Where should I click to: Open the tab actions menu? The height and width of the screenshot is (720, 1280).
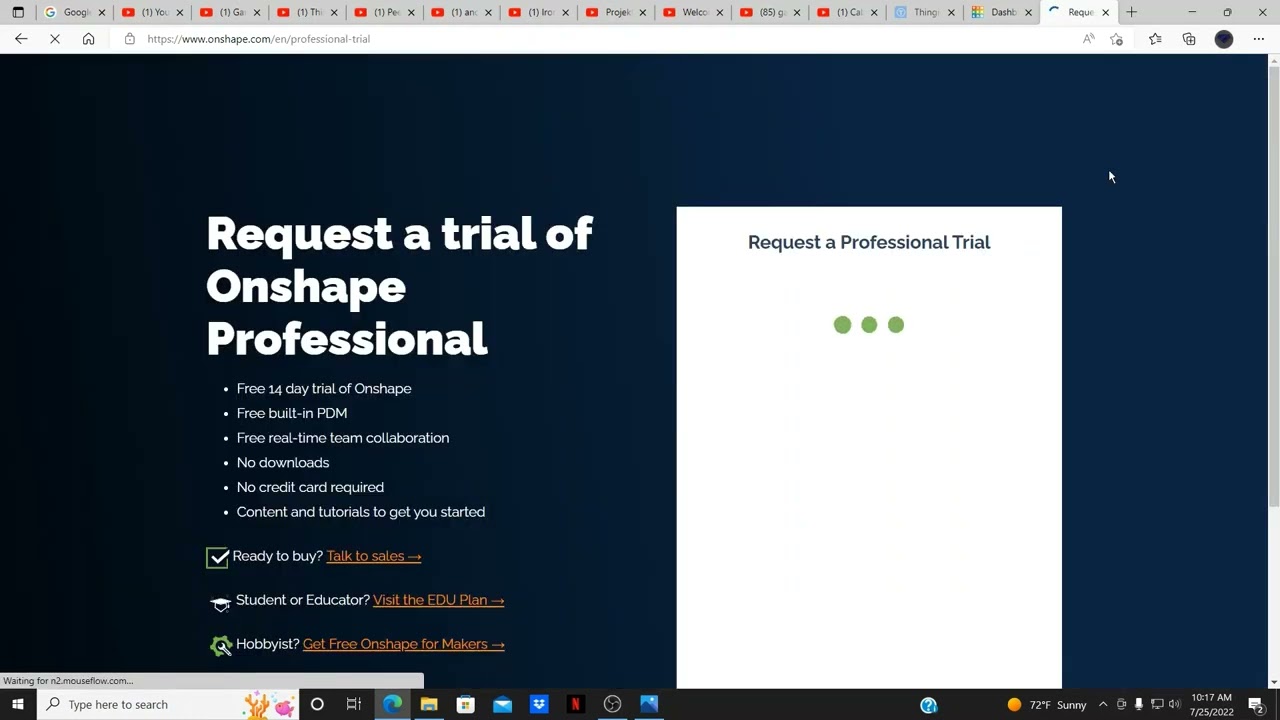tap(18, 12)
